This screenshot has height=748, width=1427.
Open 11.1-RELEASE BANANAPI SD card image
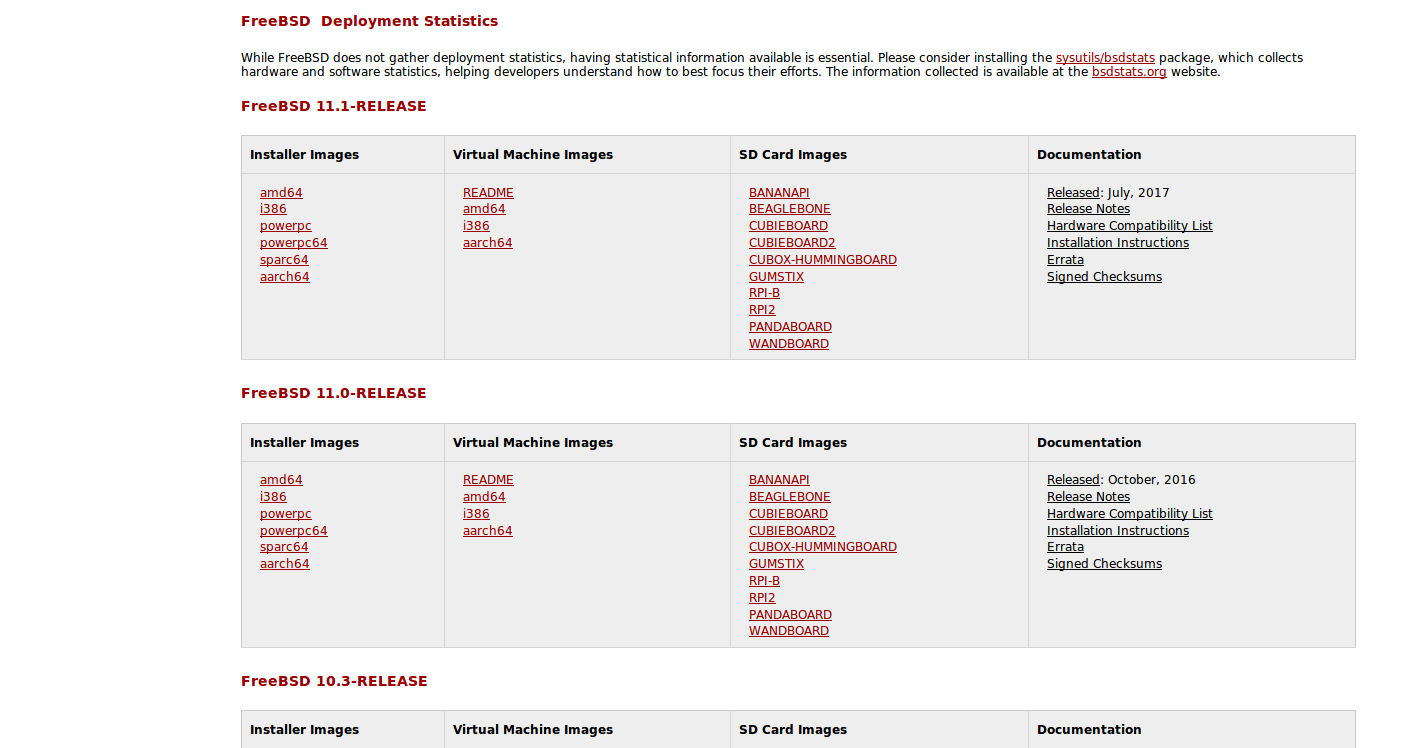tap(779, 193)
